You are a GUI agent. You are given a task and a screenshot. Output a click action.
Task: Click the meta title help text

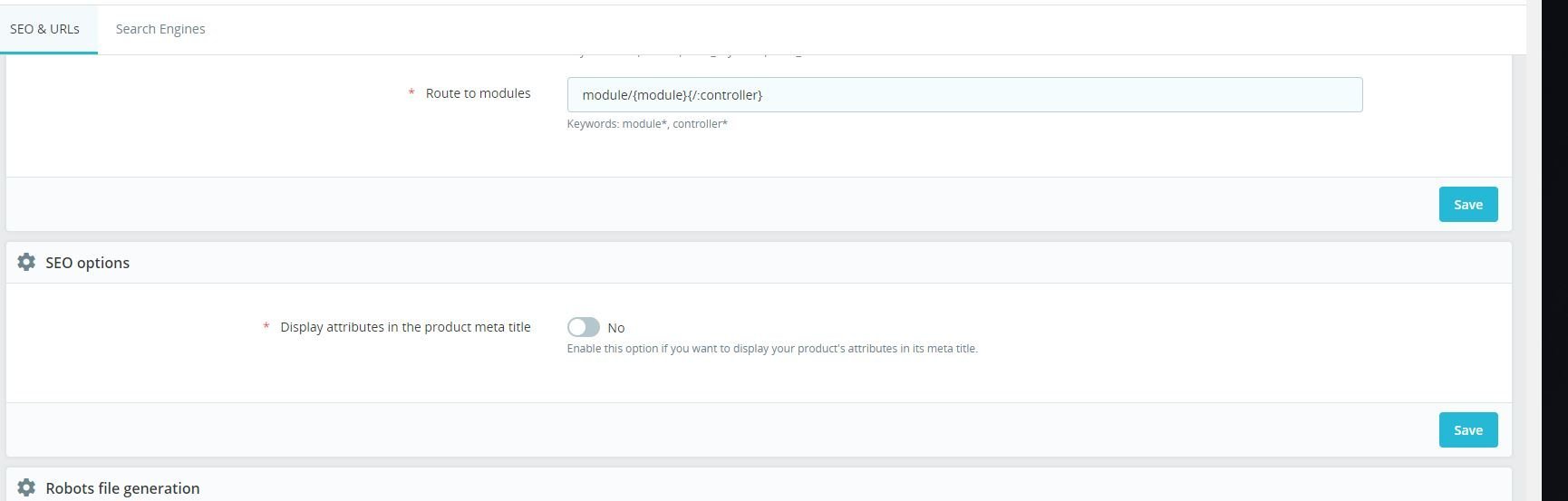771,349
